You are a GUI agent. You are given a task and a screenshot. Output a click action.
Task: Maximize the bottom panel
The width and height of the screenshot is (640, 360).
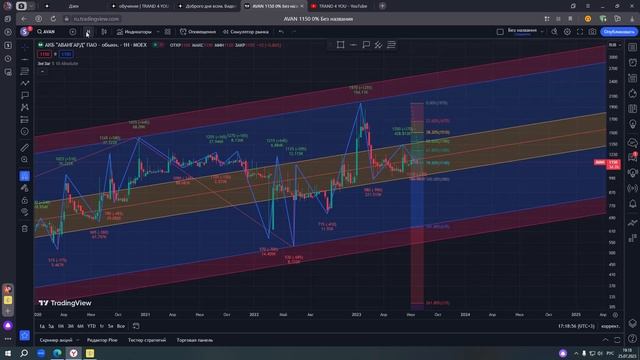617,340
